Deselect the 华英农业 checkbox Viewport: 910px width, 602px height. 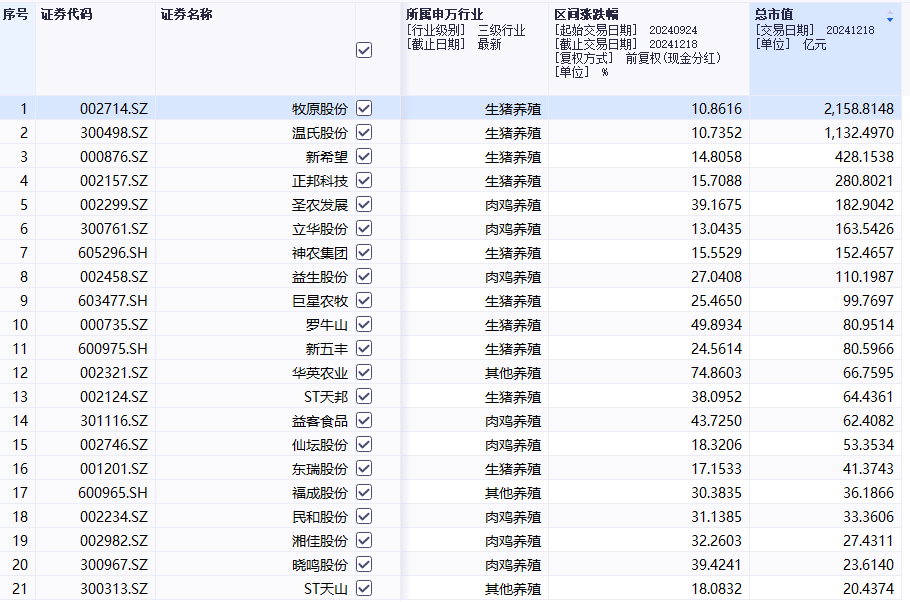pos(364,372)
